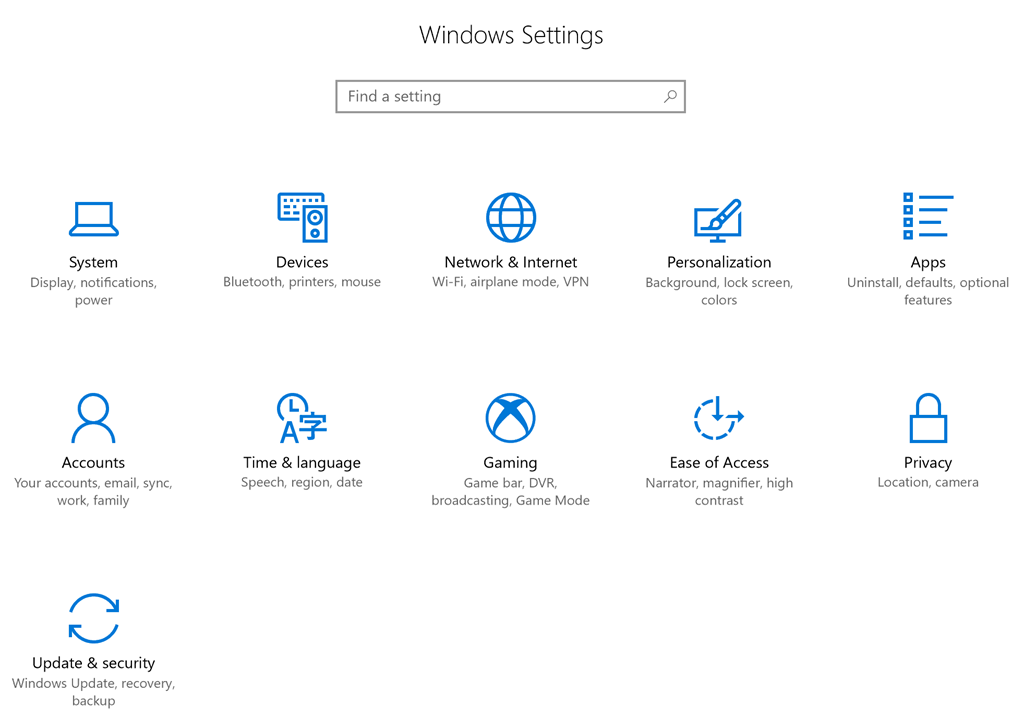Select the Ease of Access label
Image resolution: width=1024 pixels, height=728 pixels.
click(719, 462)
